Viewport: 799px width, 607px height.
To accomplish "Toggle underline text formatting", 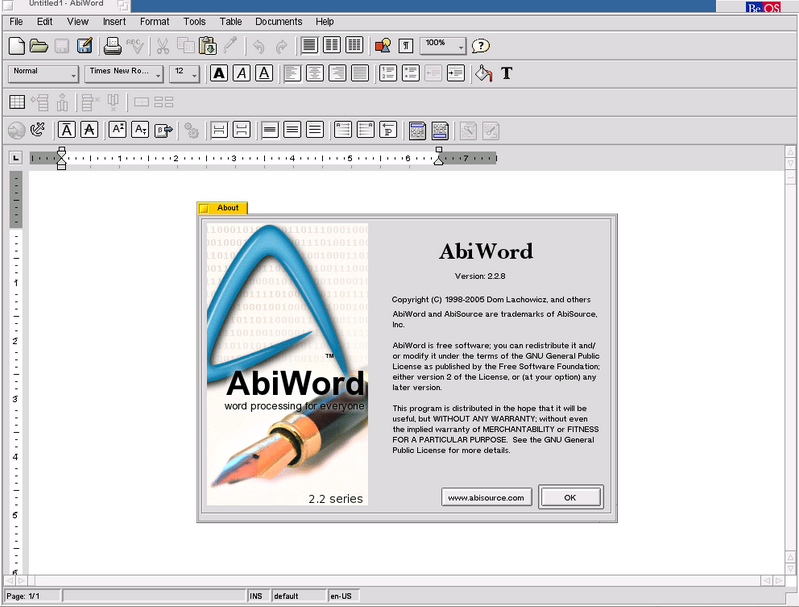I will coord(264,73).
